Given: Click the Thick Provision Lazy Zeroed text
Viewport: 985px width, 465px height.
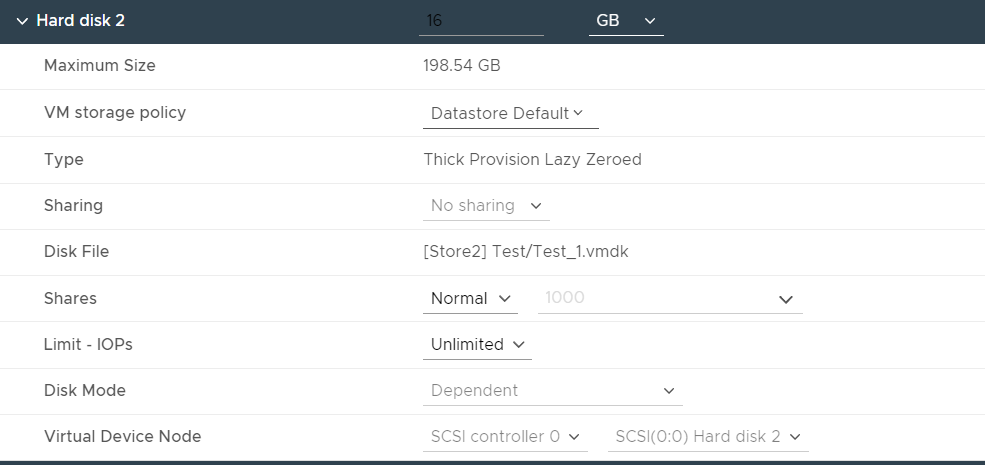Looking at the screenshot, I should click(532, 160).
